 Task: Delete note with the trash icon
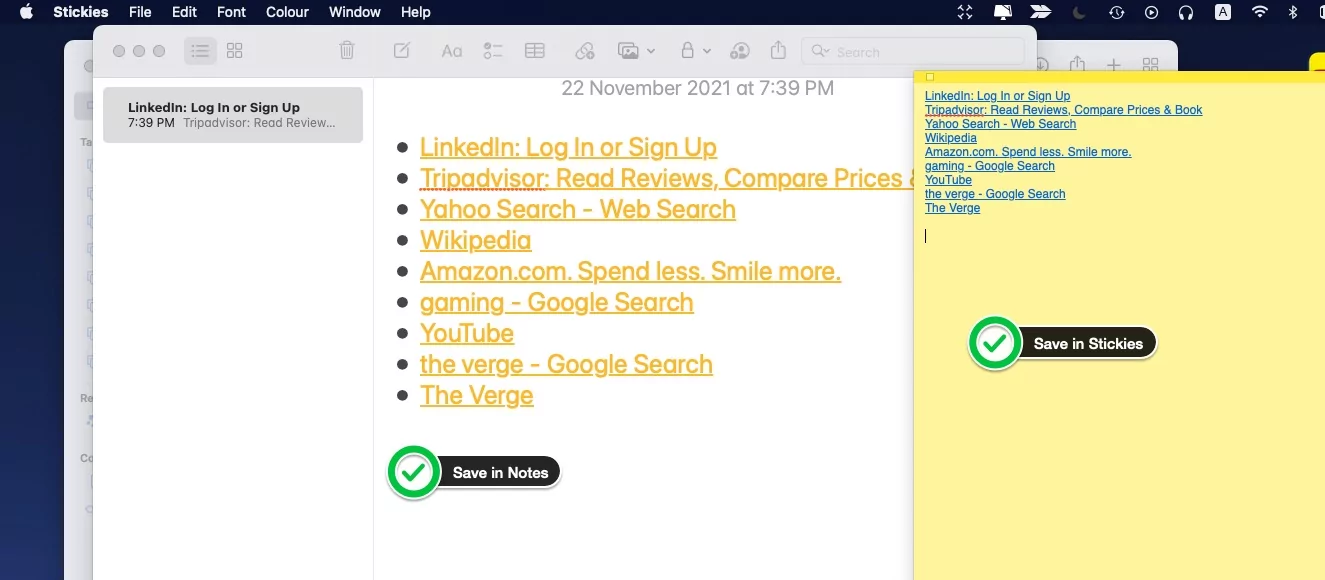(x=347, y=50)
